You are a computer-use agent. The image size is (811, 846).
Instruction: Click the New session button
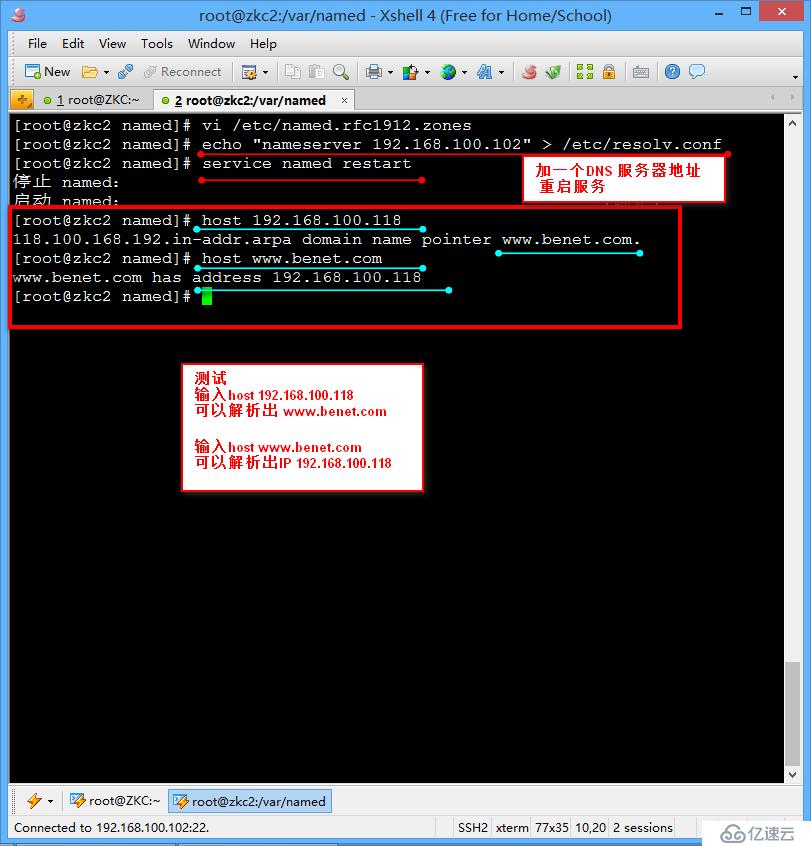(x=47, y=72)
